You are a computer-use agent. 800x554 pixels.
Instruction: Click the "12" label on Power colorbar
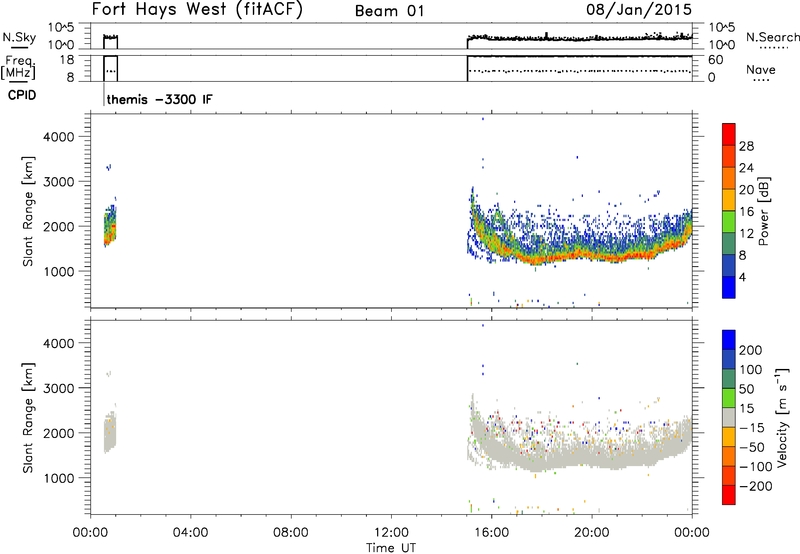(x=746, y=234)
